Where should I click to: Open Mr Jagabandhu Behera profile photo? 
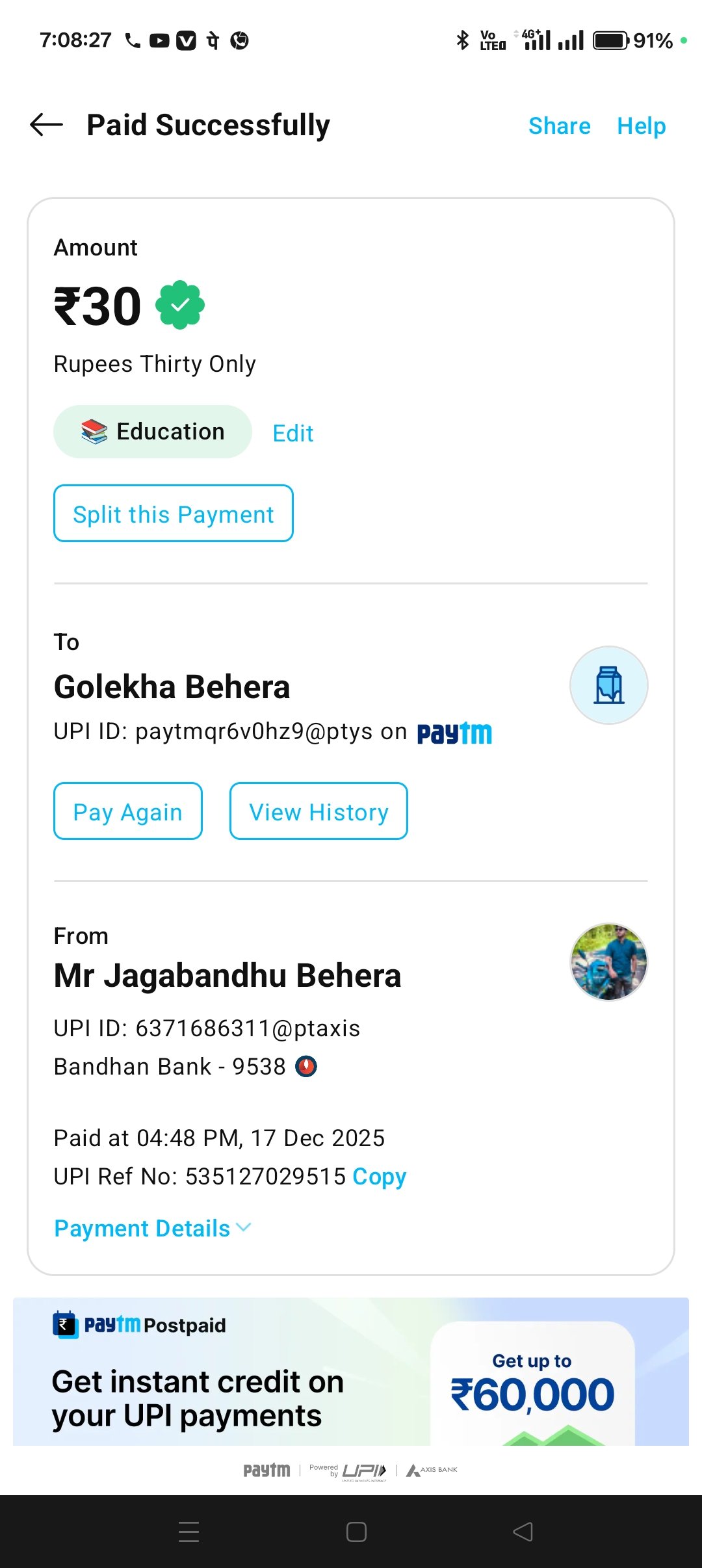click(609, 962)
